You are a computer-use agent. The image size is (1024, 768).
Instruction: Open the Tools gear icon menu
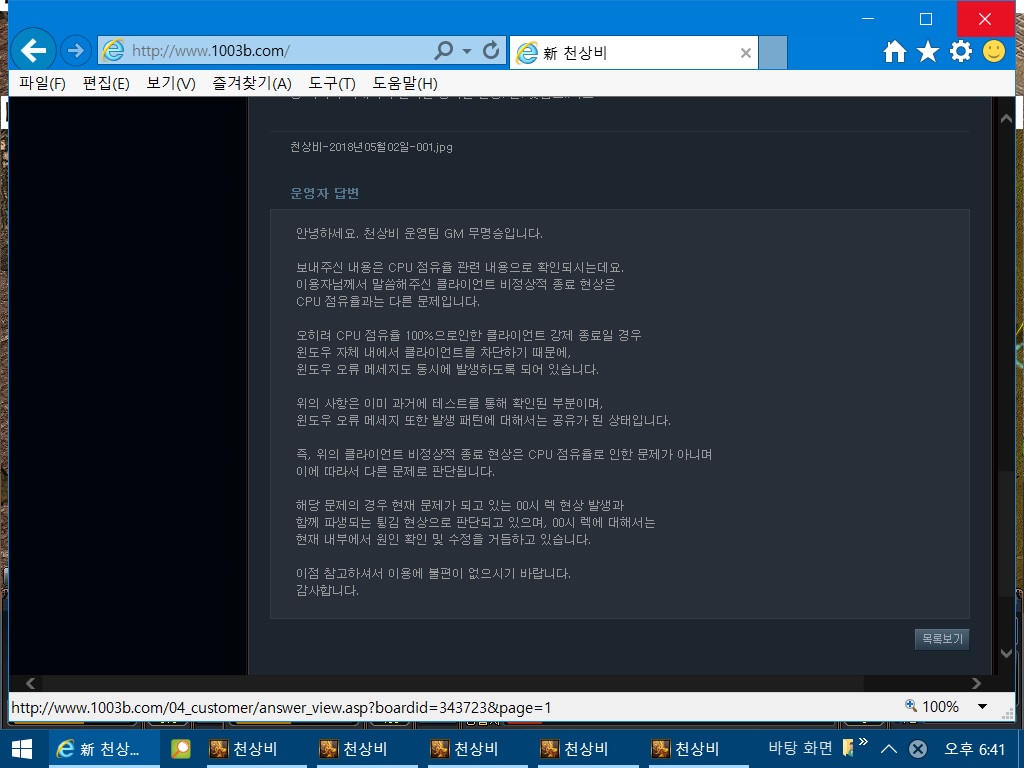pyautogui.click(x=961, y=51)
